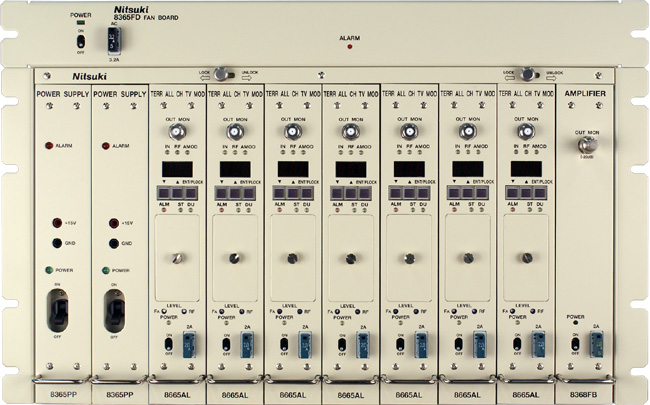Touch the +15V test jack on the left power supply
Viewport: 650px width, 405px height.
[57, 223]
